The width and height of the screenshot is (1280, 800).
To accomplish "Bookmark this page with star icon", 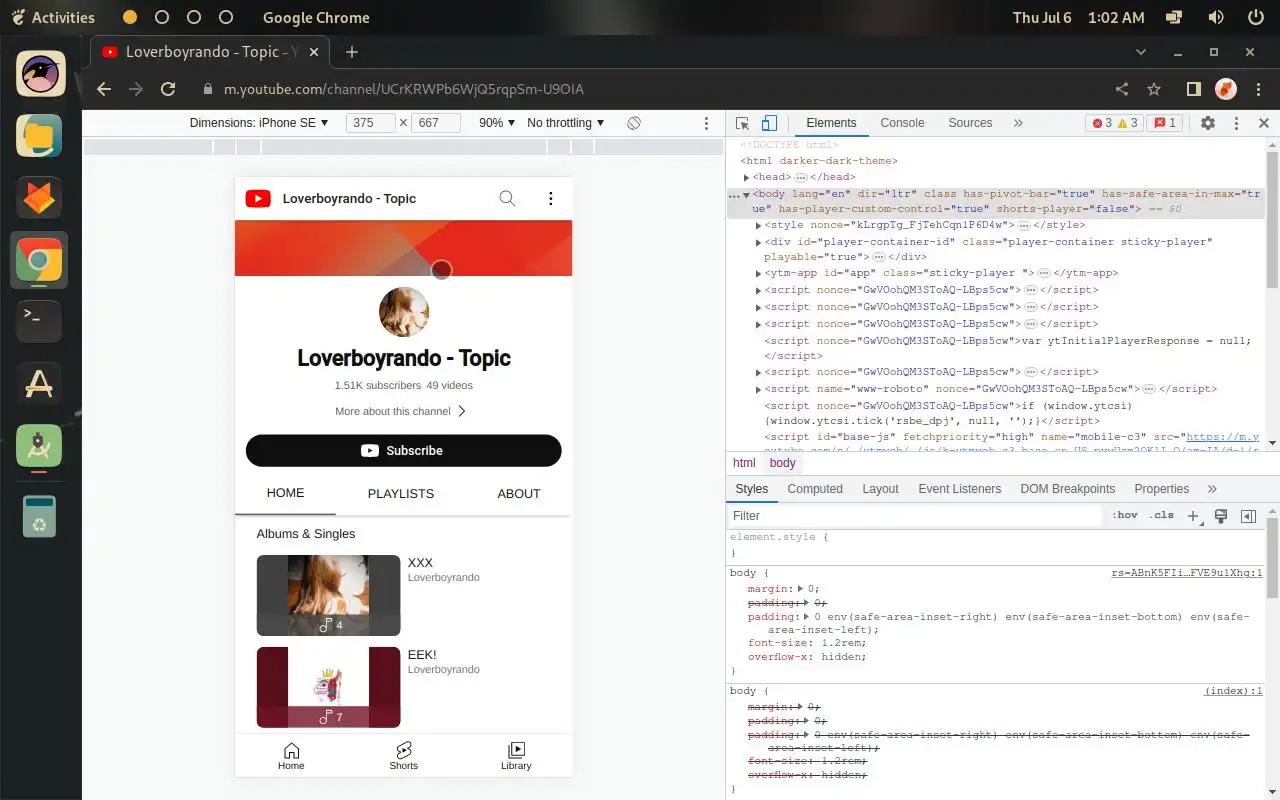I will click(1154, 89).
